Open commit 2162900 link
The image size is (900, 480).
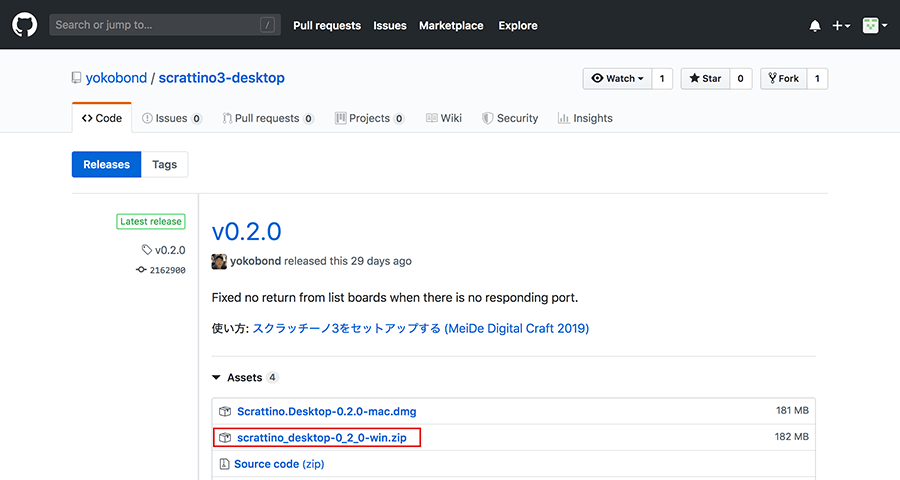[x=161, y=270]
